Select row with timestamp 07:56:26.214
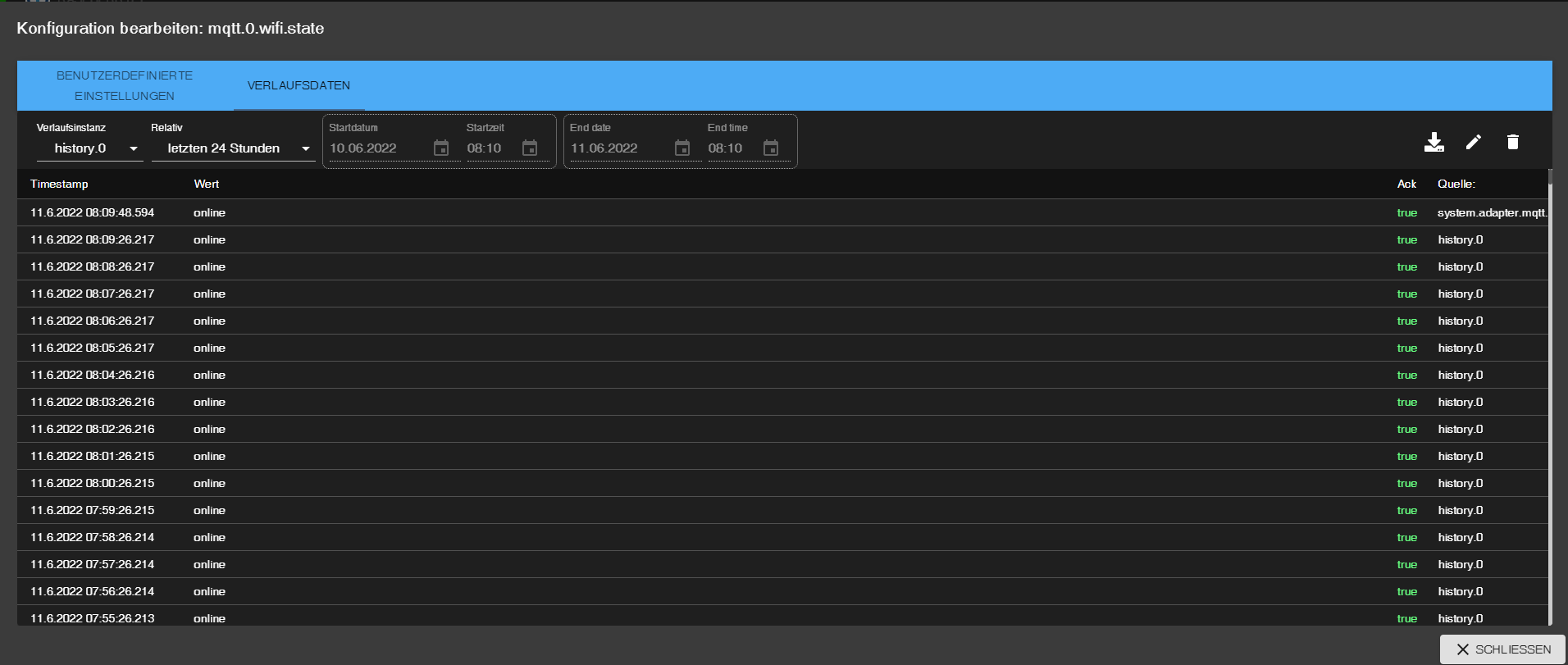 (782, 591)
